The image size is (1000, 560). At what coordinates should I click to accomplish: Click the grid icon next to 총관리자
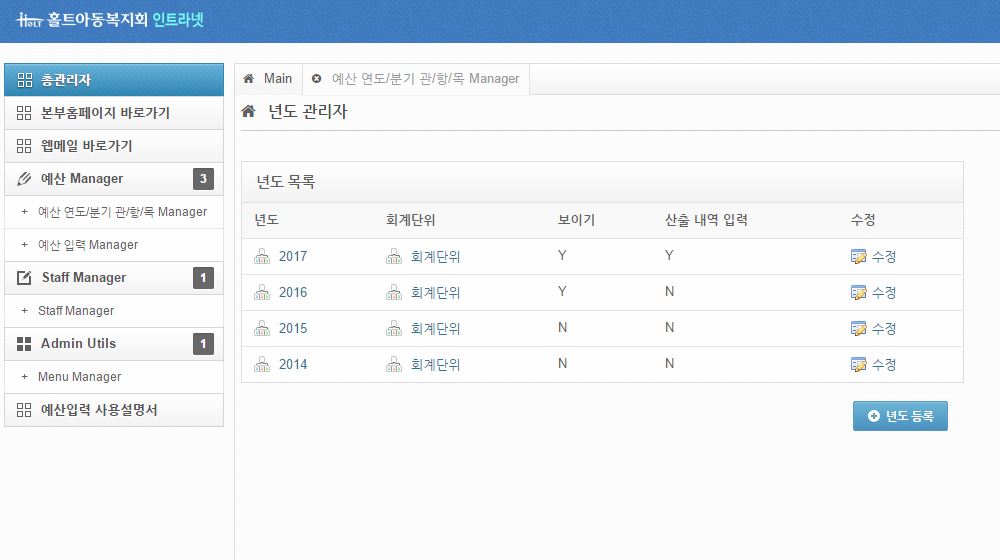25,80
